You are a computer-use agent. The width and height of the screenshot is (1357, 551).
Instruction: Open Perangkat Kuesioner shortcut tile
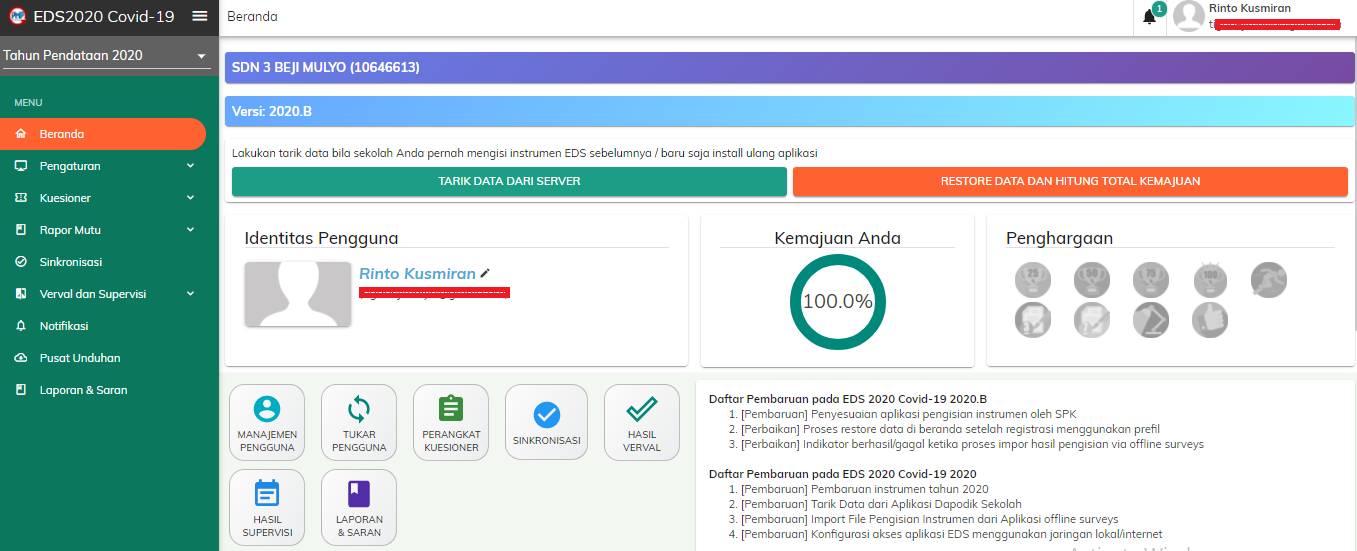[451, 423]
